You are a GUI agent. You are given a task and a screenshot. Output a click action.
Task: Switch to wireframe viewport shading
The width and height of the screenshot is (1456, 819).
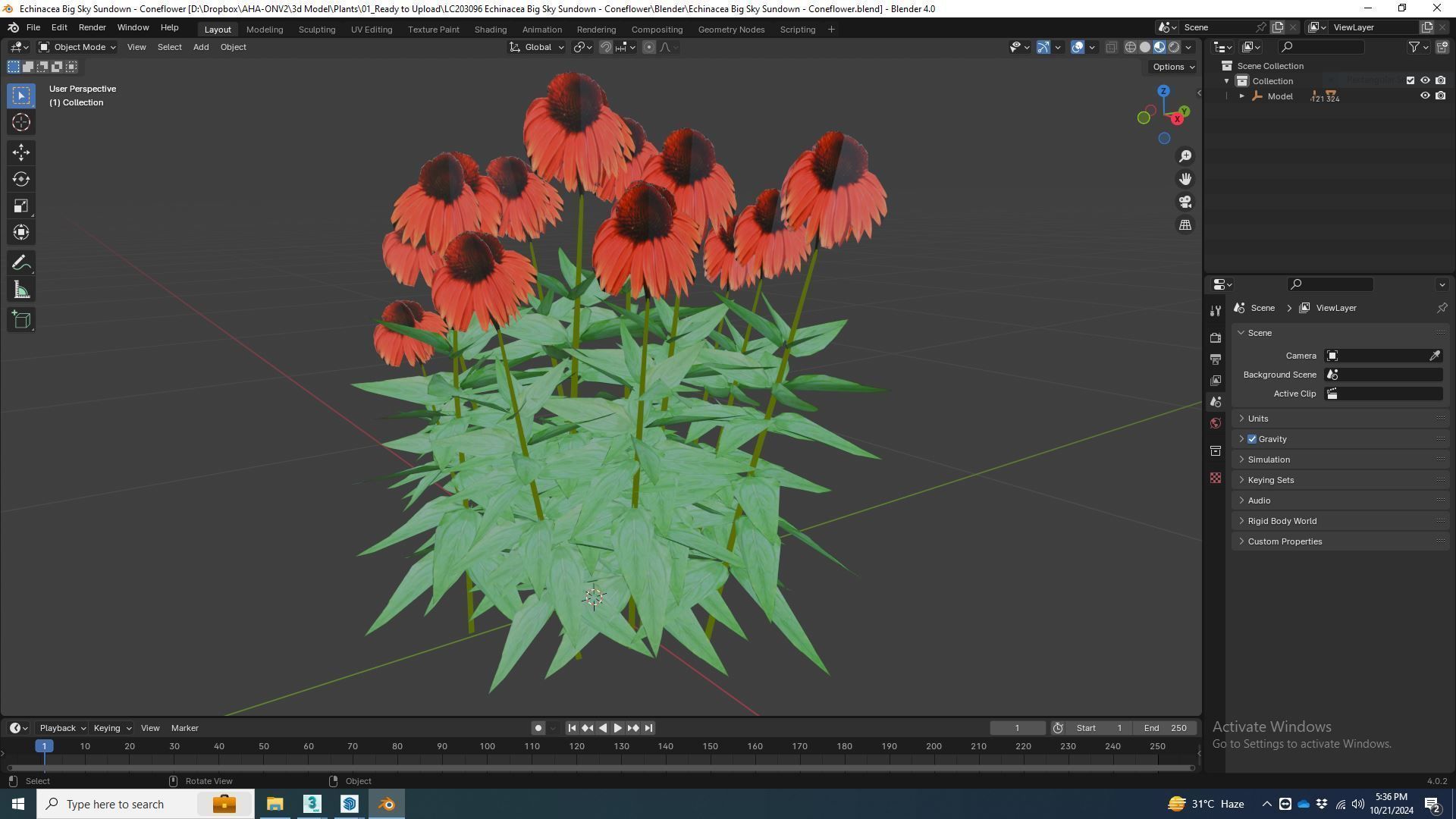pyautogui.click(x=1131, y=47)
